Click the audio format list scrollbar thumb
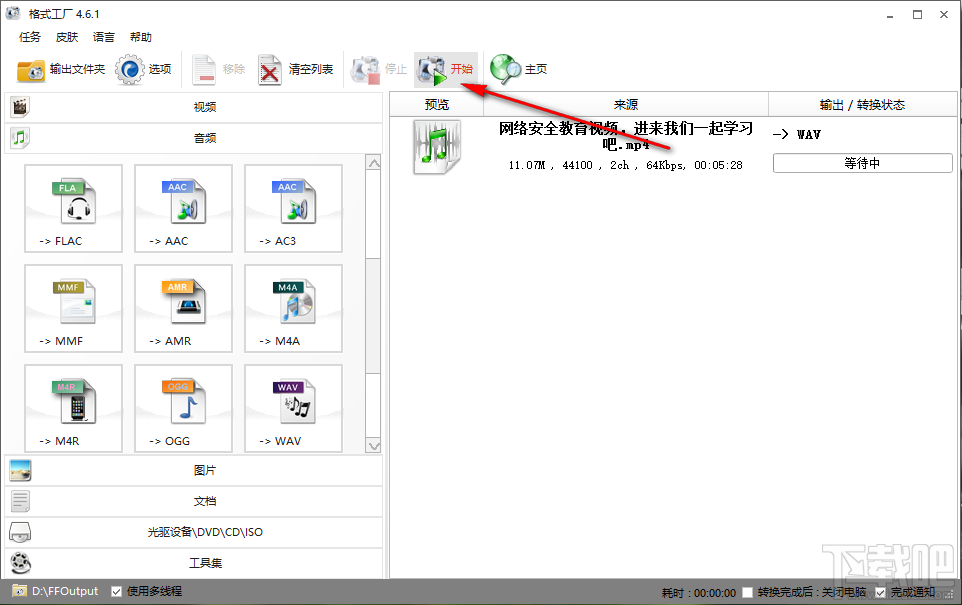This screenshot has width=962, height=605. 373,315
